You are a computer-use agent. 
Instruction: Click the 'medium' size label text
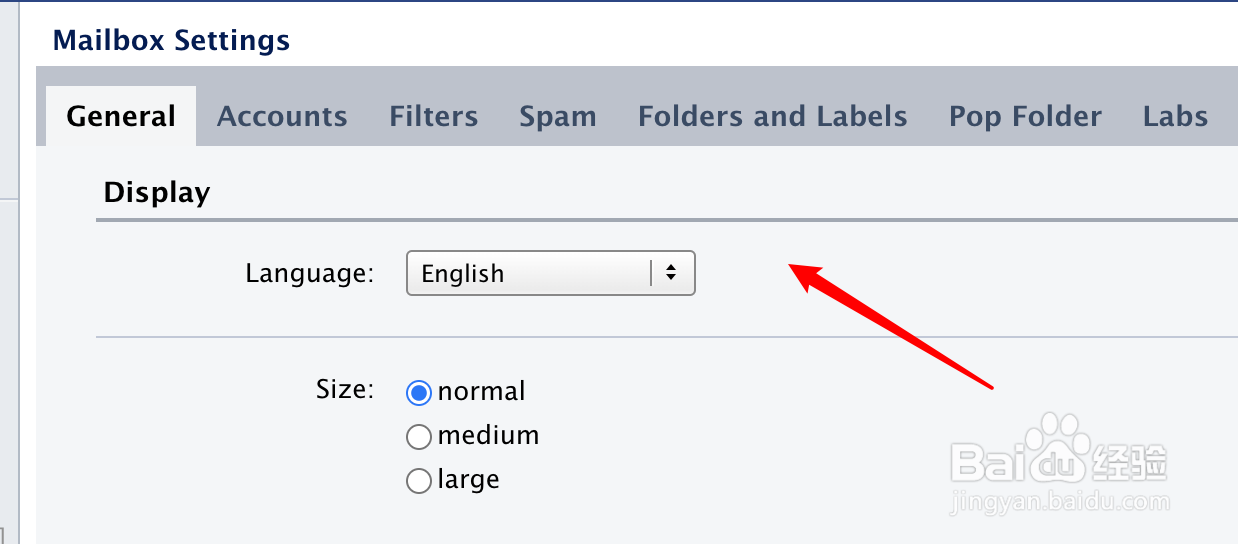coord(488,436)
